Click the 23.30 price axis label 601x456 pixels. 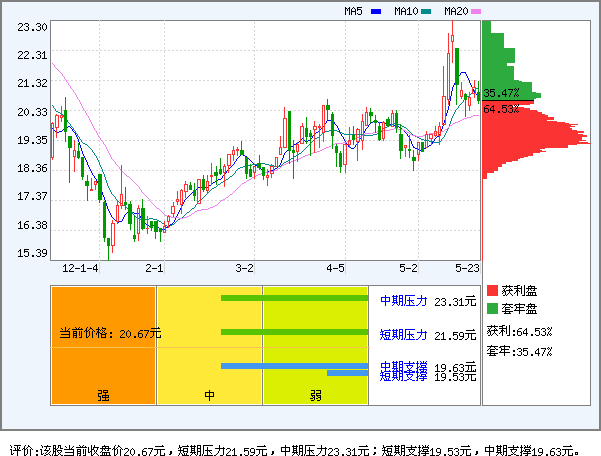coord(32,27)
